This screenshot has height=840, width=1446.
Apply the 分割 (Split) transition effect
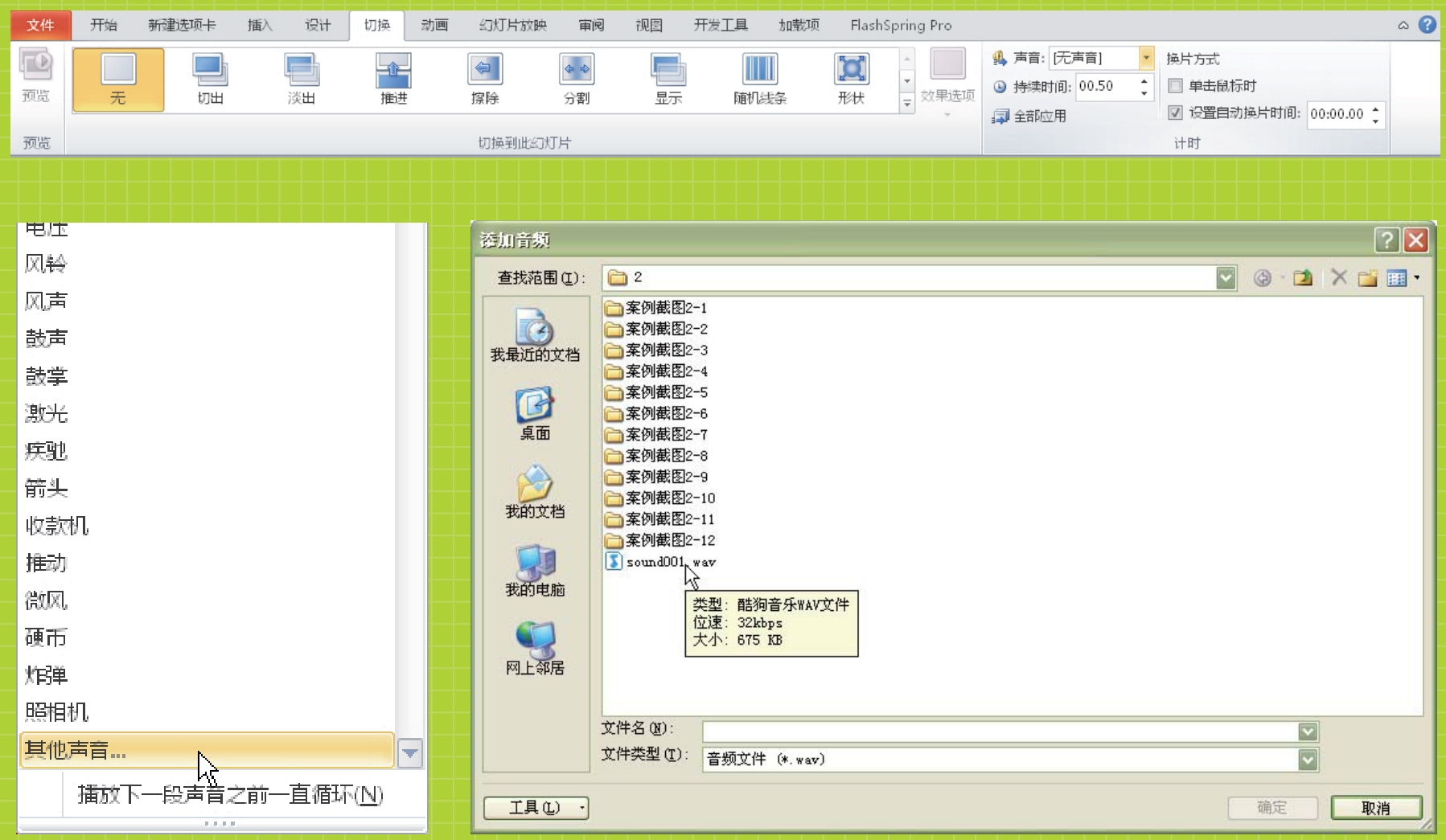577,79
